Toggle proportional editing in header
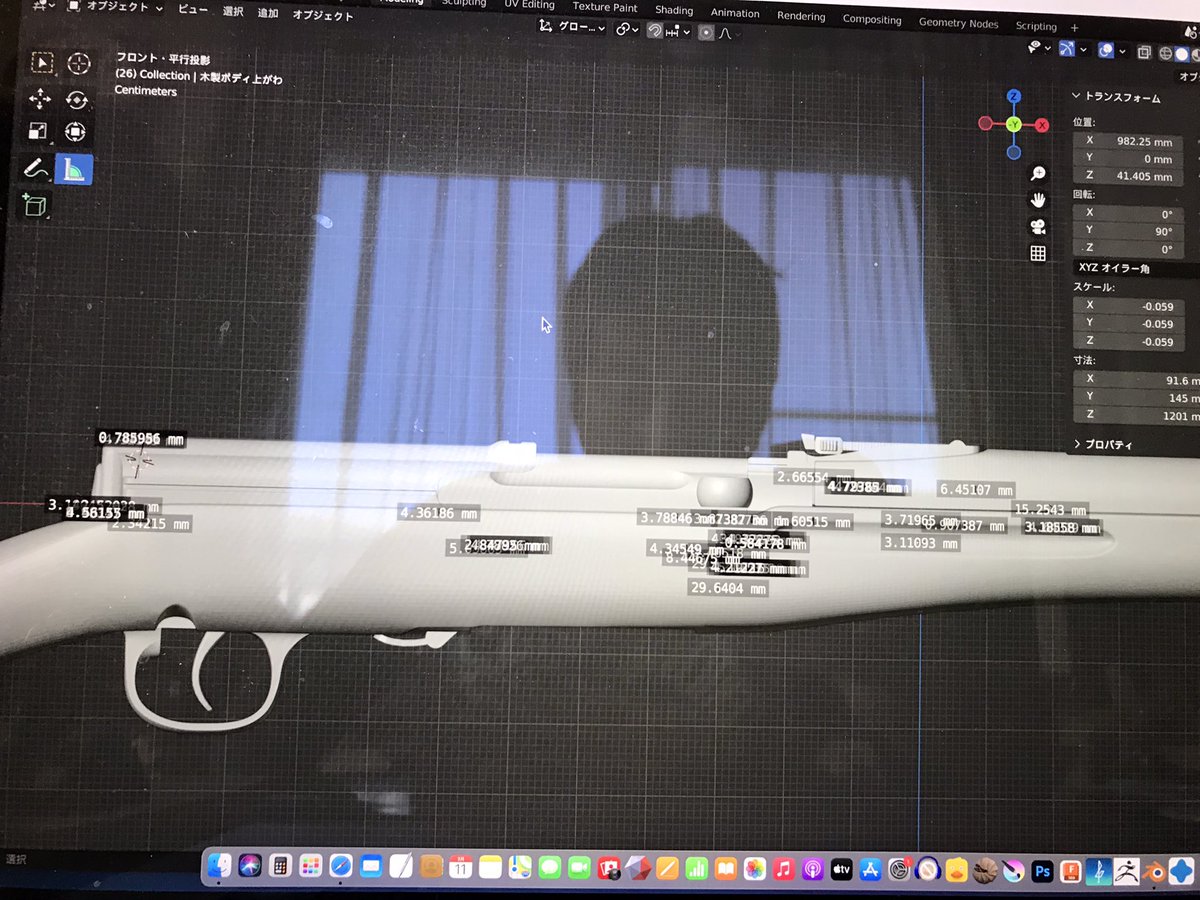This screenshot has height=900, width=1200. (707, 32)
